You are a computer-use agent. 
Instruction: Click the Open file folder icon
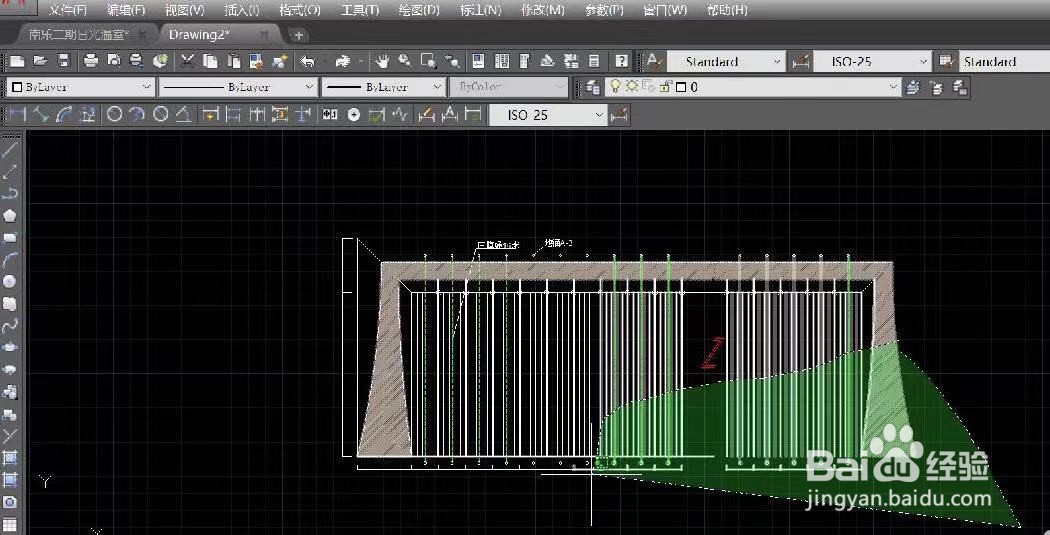(x=40, y=62)
